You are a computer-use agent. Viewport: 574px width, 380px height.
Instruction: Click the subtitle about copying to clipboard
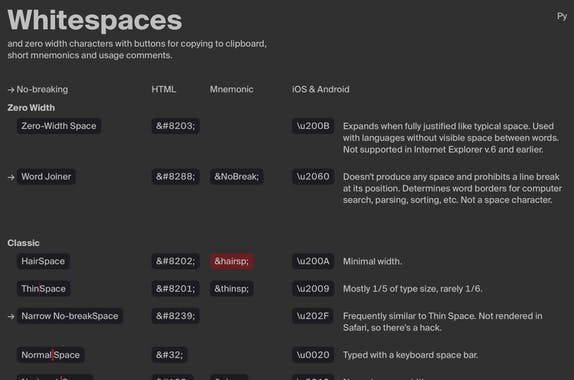(x=137, y=49)
